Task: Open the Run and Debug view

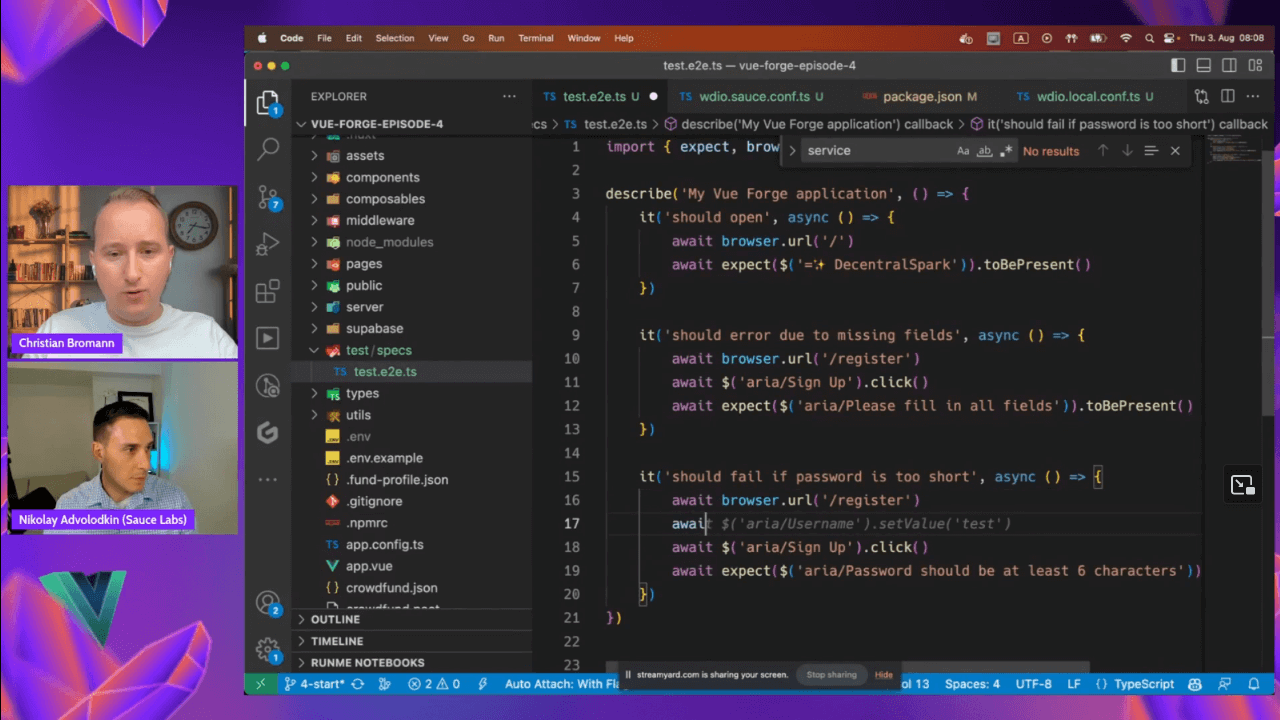Action: point(268,244)
